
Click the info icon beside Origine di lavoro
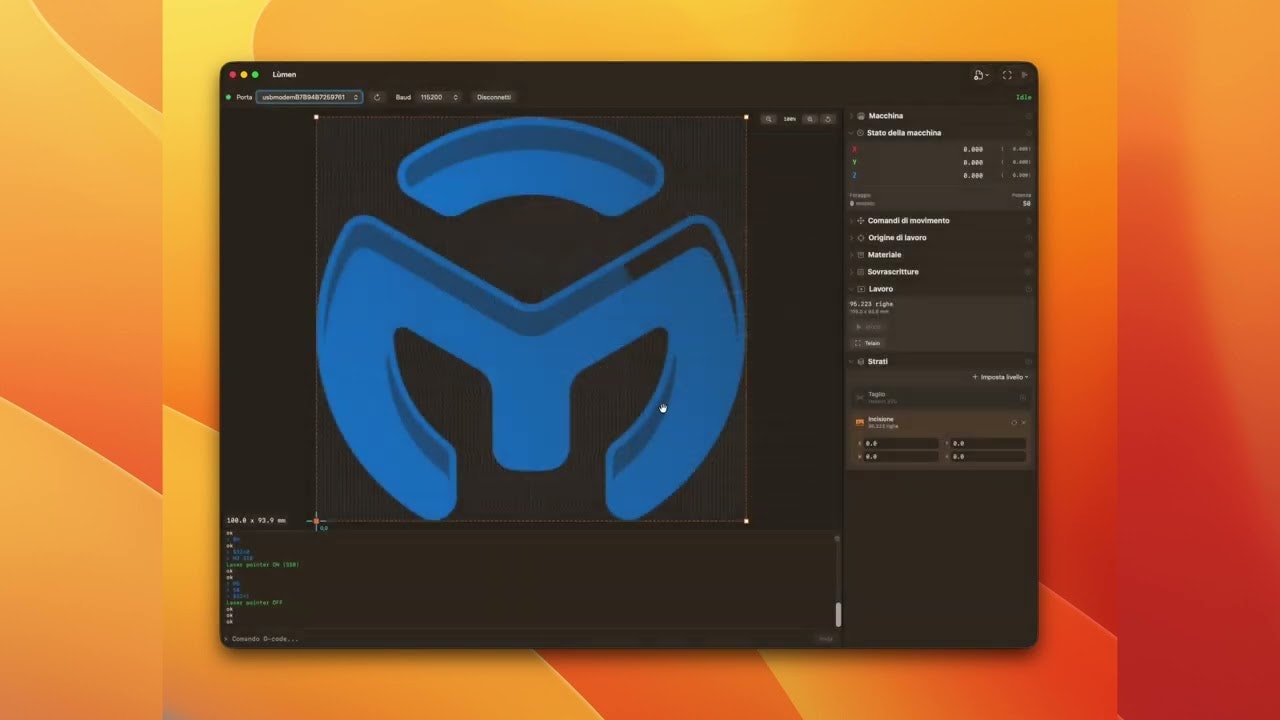1028,238
